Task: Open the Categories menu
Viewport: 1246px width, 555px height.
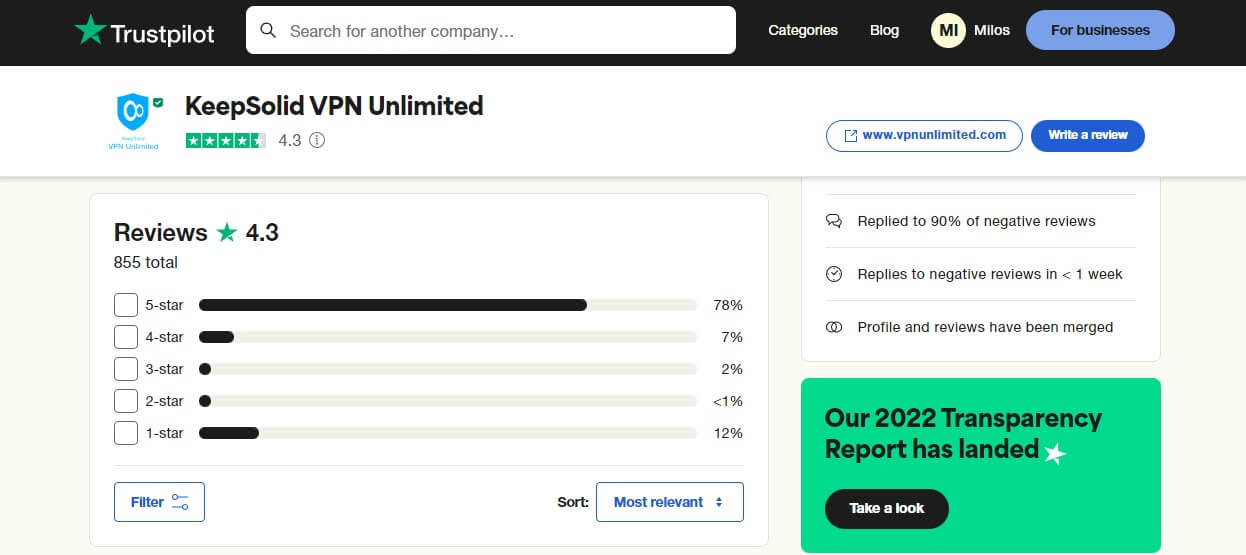Action: (x=803, y=30)
